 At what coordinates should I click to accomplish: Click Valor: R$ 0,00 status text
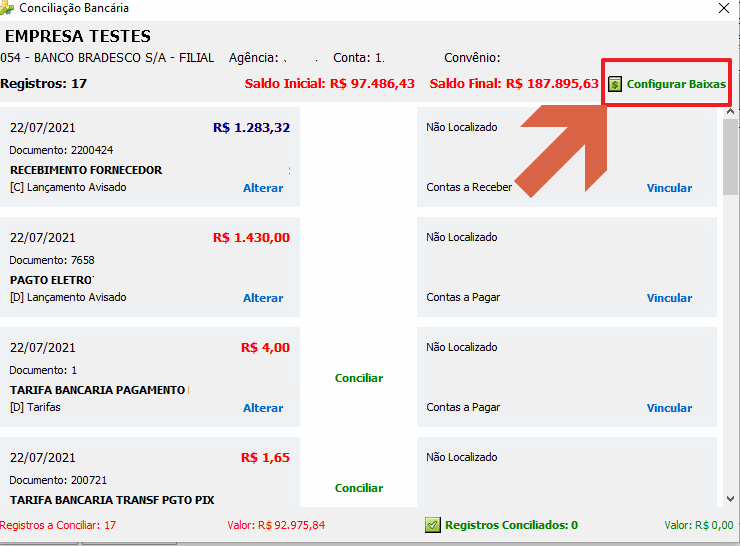[699, 525]
